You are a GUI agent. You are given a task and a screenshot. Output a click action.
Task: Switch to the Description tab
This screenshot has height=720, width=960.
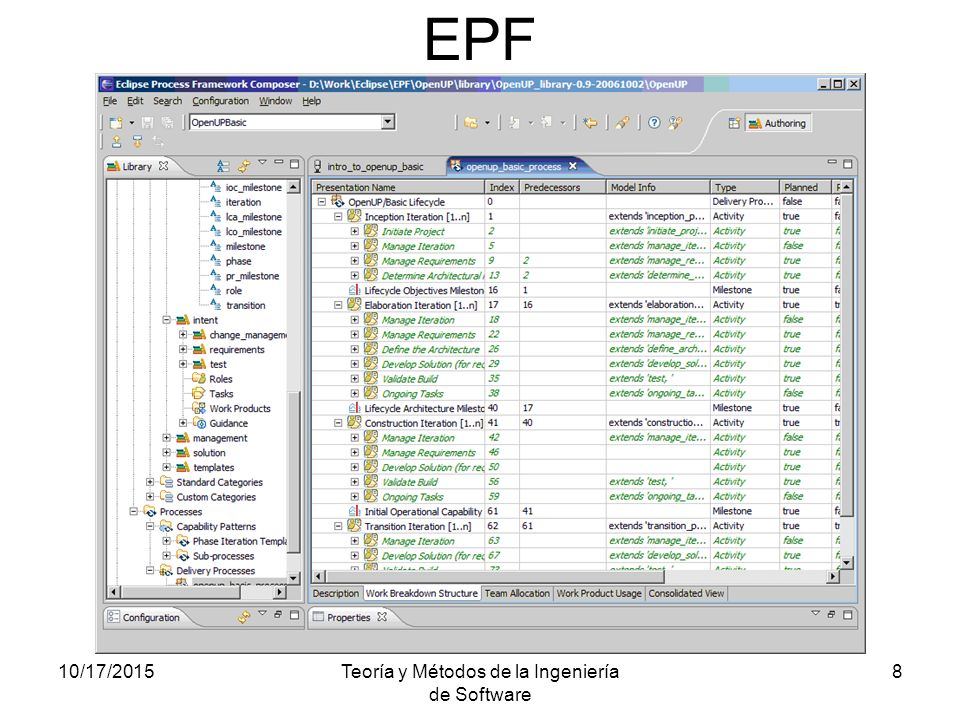point(336,593)
